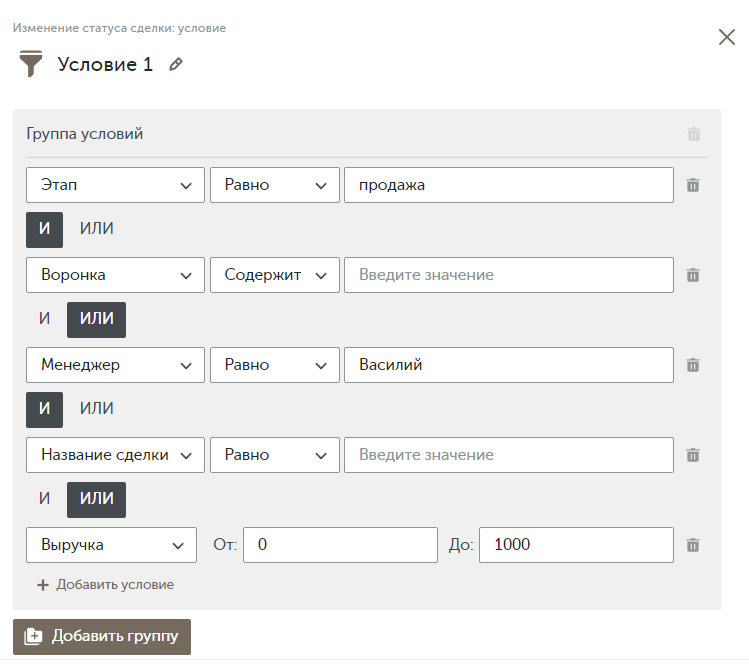Select И above the Выручка row

click(x=44, y=499)
